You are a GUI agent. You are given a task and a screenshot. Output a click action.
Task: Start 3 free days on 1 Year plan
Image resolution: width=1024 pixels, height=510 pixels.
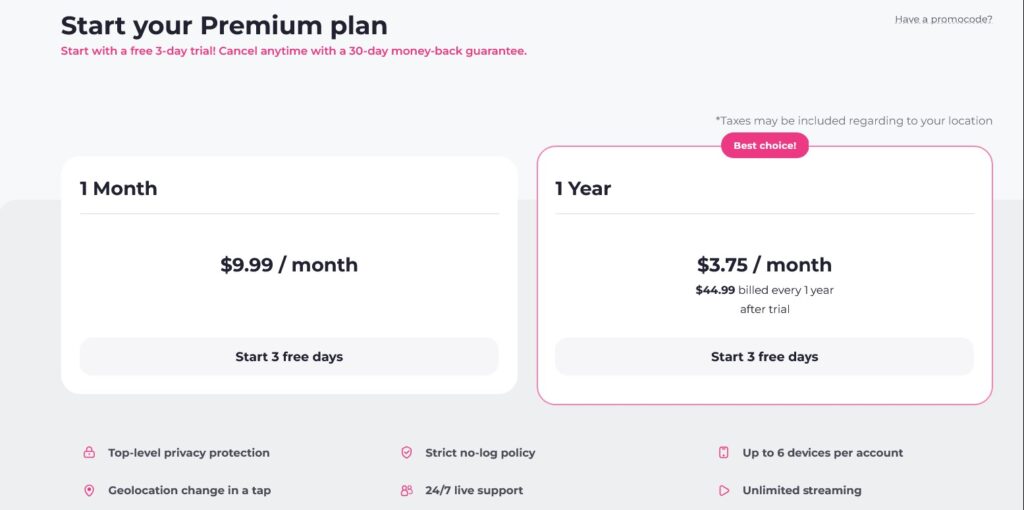(x=764, y=357)
